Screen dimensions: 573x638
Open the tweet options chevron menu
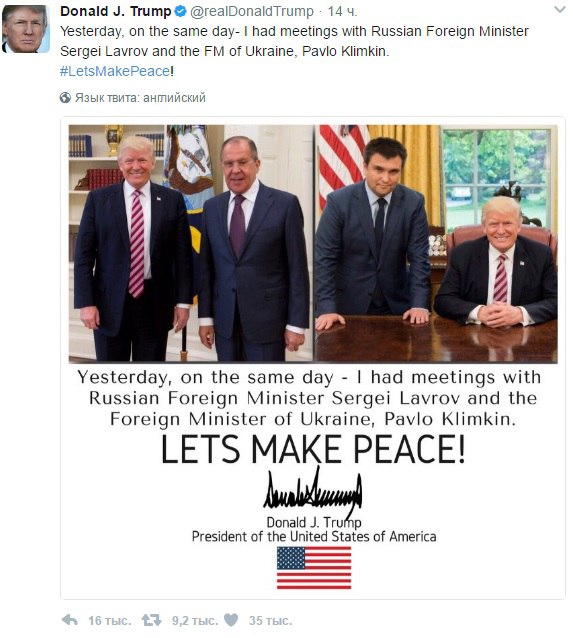click(560, 9)
